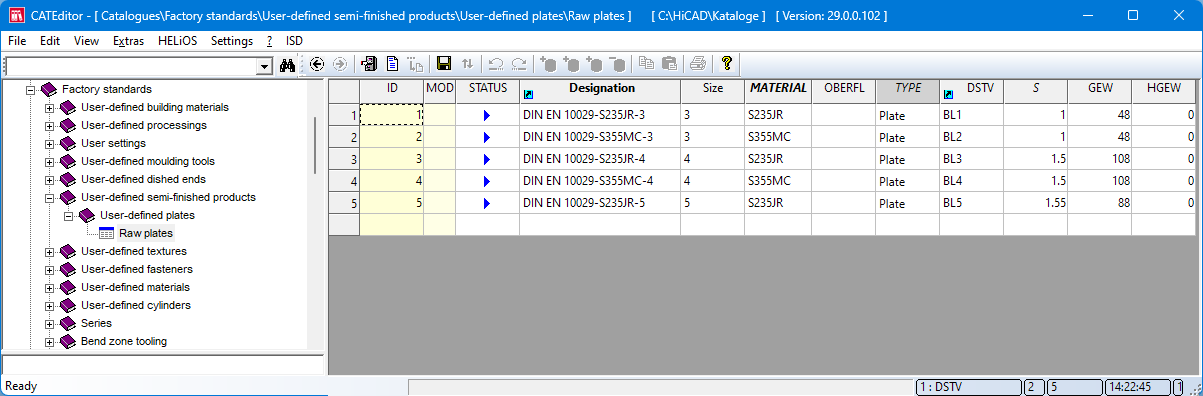1203x396 pixels.
Task: Expand the User-defined fasteners node
Action: point(49,269)
